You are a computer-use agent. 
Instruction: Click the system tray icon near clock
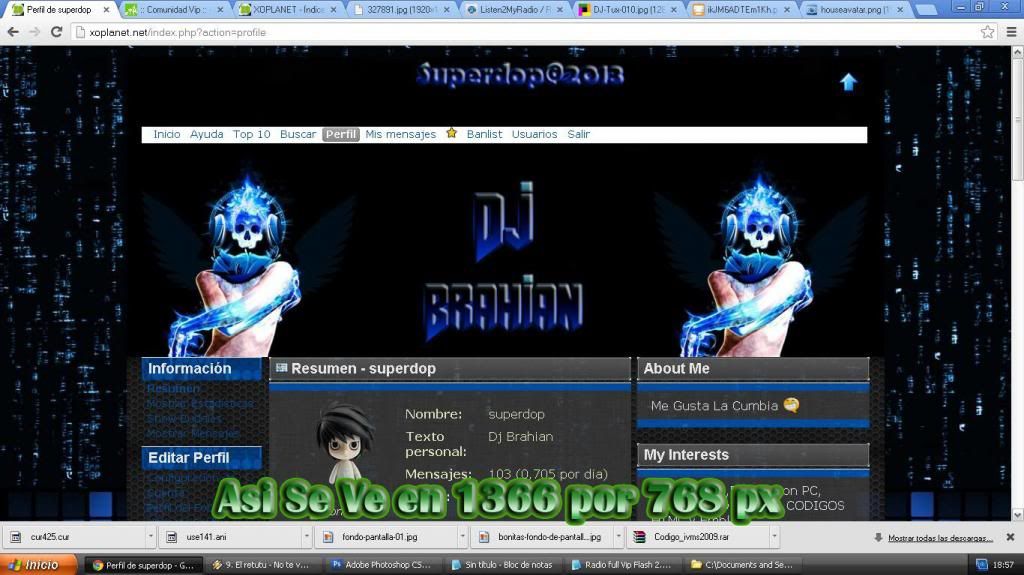tap(981, 565)
